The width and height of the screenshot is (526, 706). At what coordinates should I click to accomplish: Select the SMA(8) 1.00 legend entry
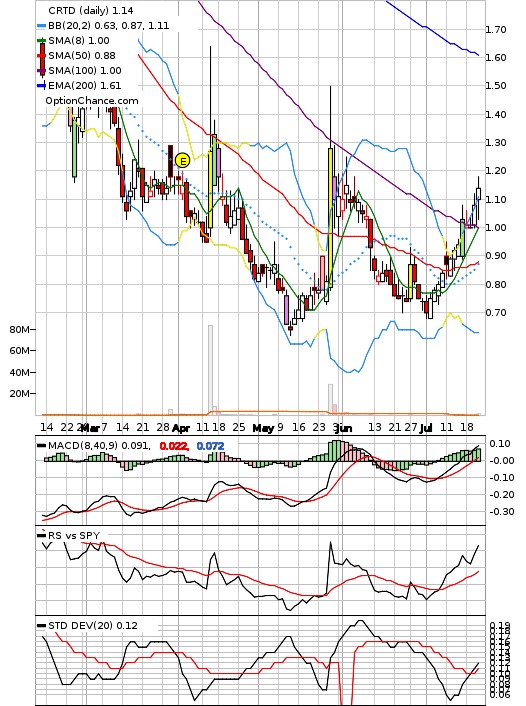coord(79,41)
